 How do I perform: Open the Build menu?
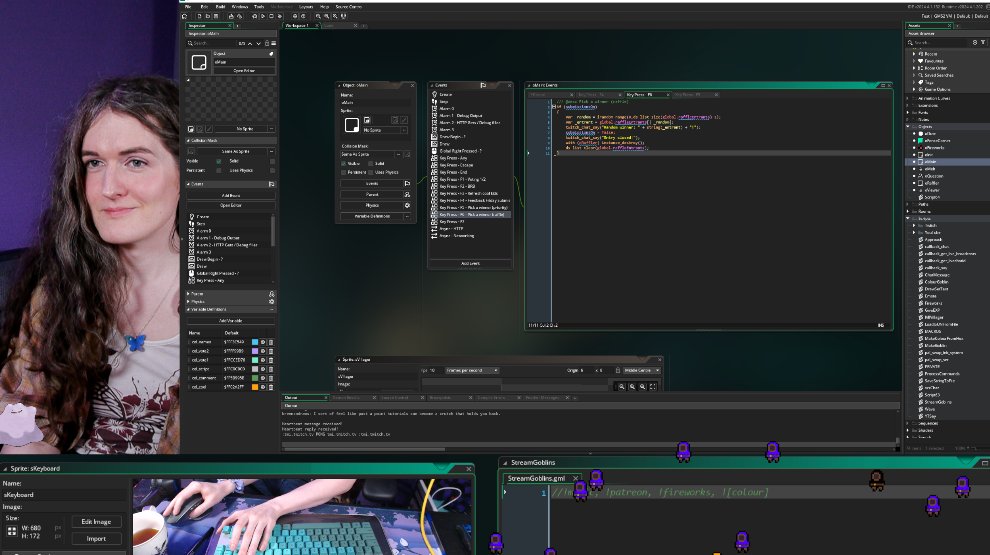[x=220, y=6]
